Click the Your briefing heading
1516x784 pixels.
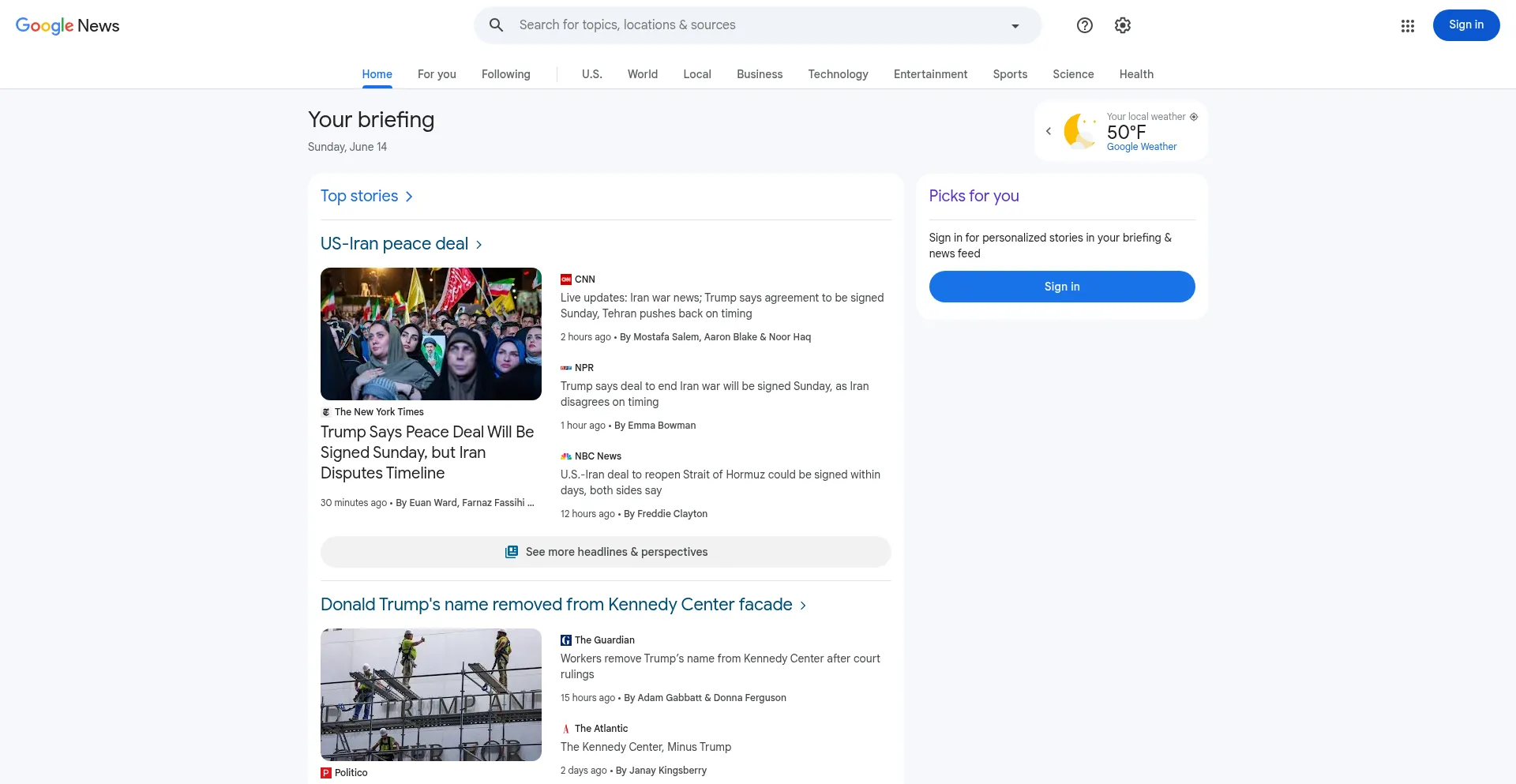[371, 119]
